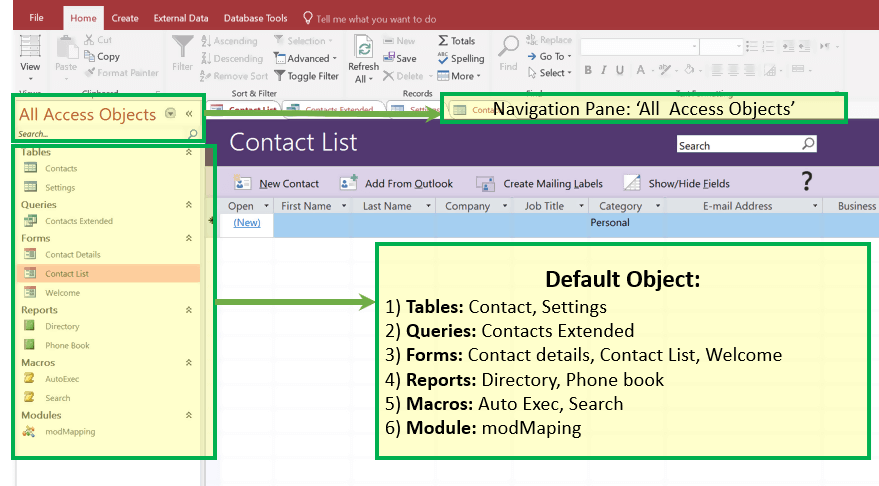The image size is (879, 486).
Task: Collapse the Tables group in navigation pane
Action: pos(188,152)
